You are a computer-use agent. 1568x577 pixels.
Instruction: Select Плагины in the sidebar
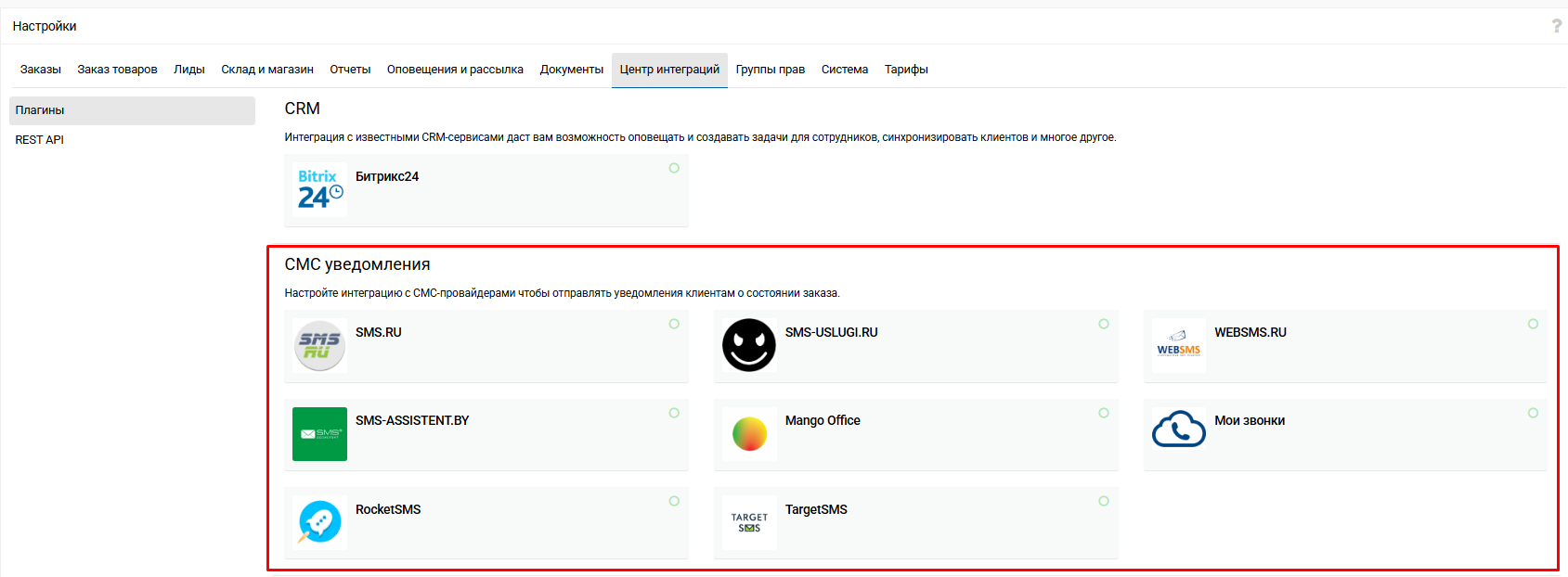click(132, 110)
